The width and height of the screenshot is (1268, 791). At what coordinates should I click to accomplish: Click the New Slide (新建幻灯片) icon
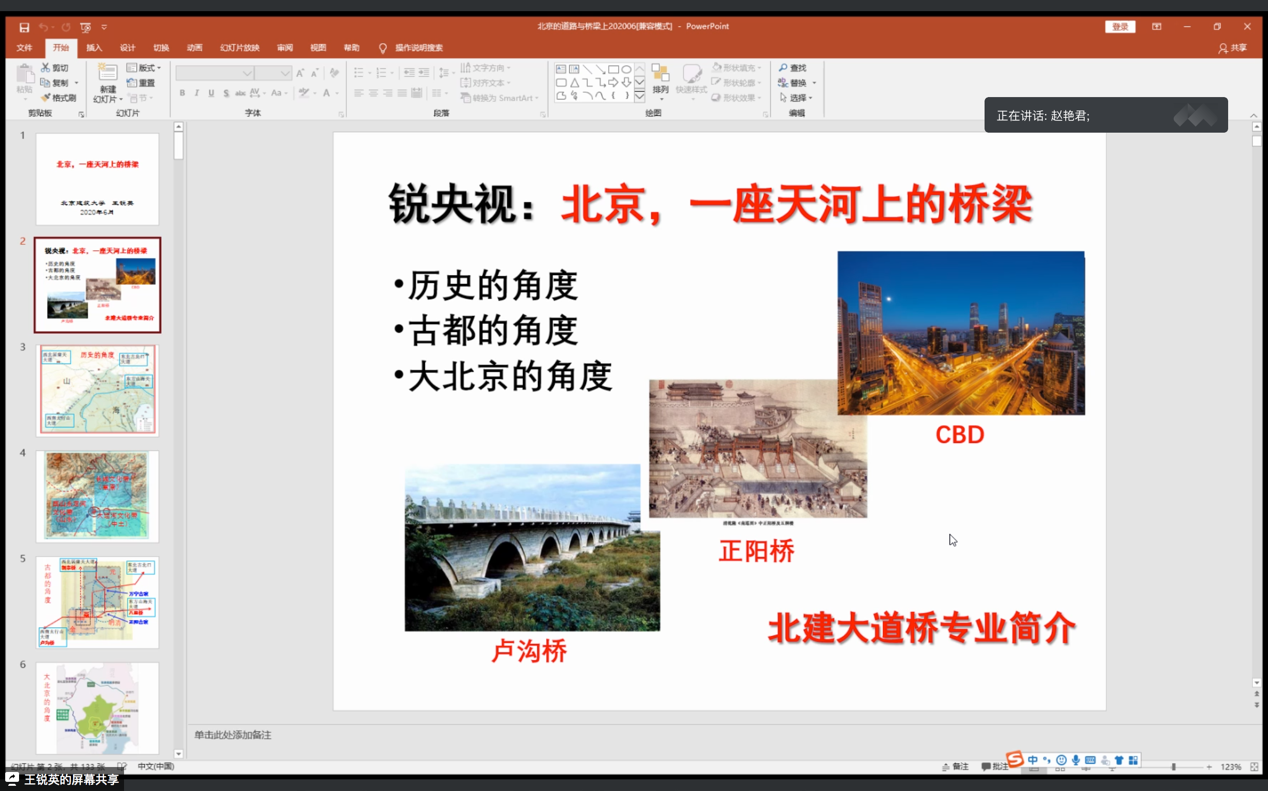tap(107, 74)
